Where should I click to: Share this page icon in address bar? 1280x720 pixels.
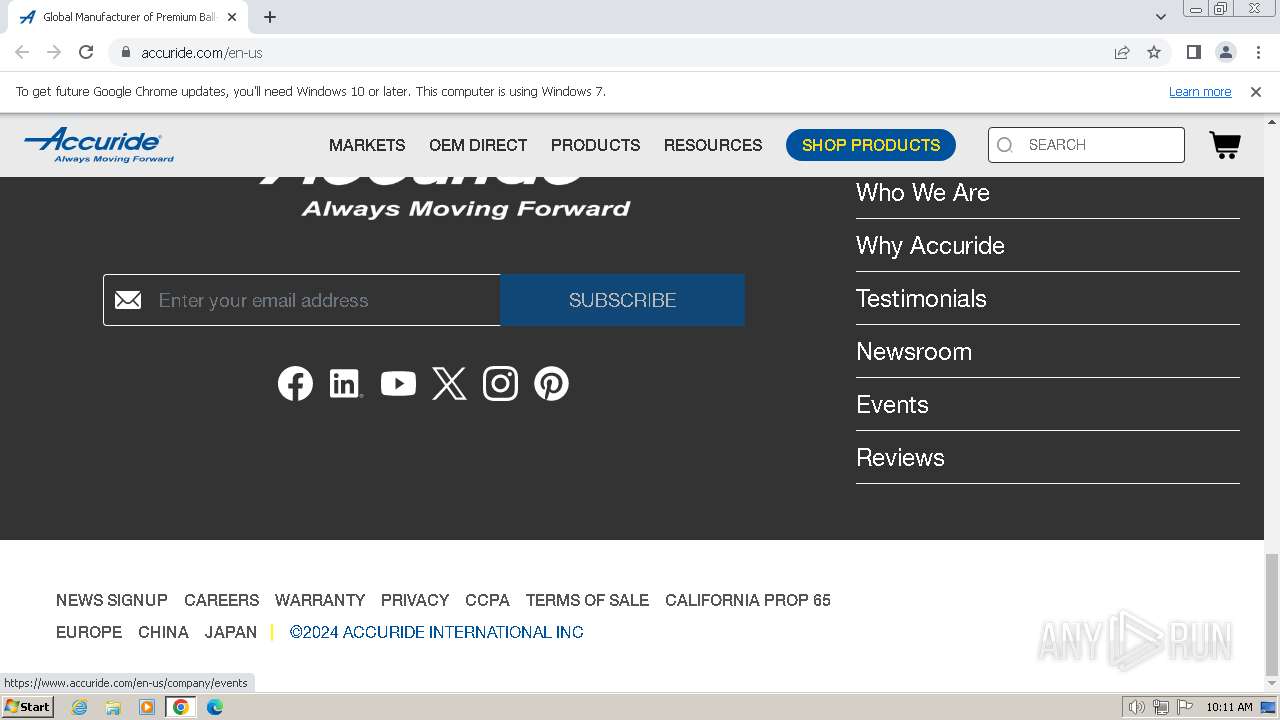[1122, 52]
